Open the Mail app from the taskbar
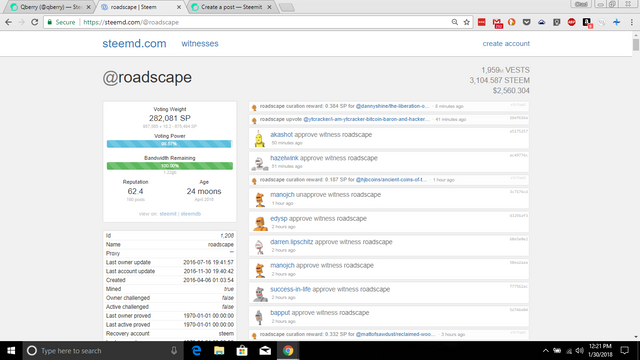The image size is (640, 360). click(265, 351)
